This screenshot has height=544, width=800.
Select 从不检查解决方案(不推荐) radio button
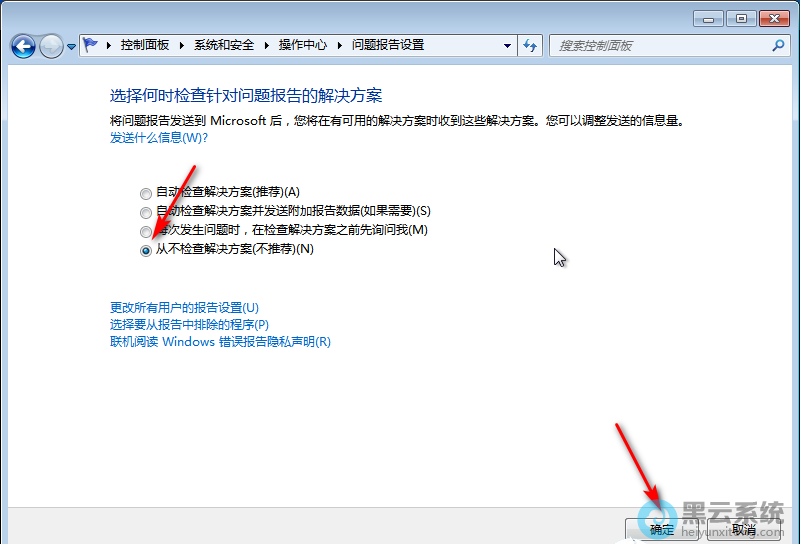click(147, 250)
